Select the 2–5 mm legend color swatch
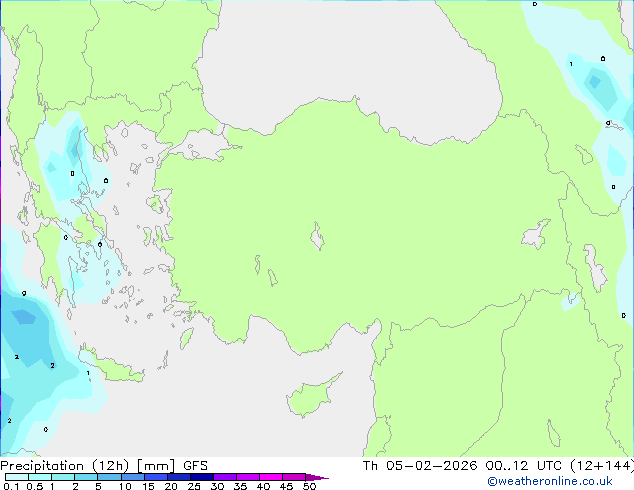This screenshot has width=634, height=490. point(86,477)
